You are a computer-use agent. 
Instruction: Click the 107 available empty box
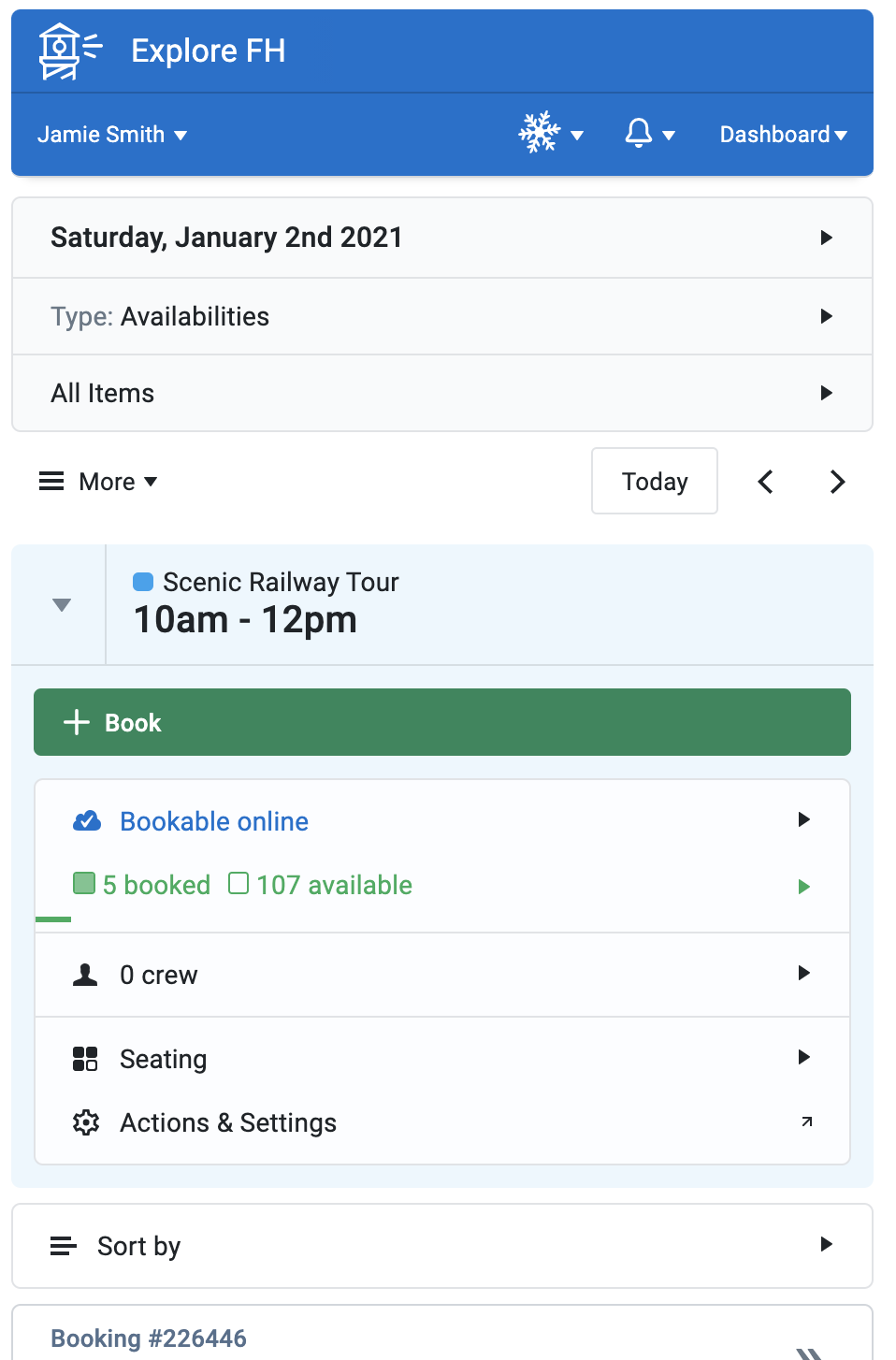tap(238, 883)
